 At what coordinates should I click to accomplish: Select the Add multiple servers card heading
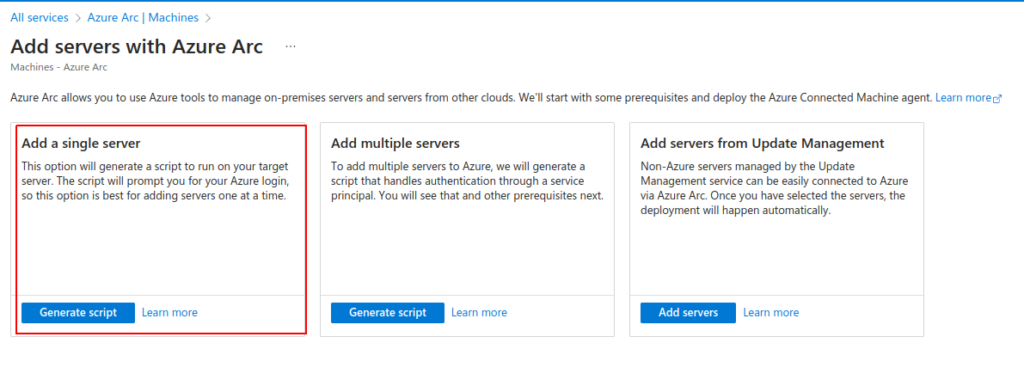(396, 143)
